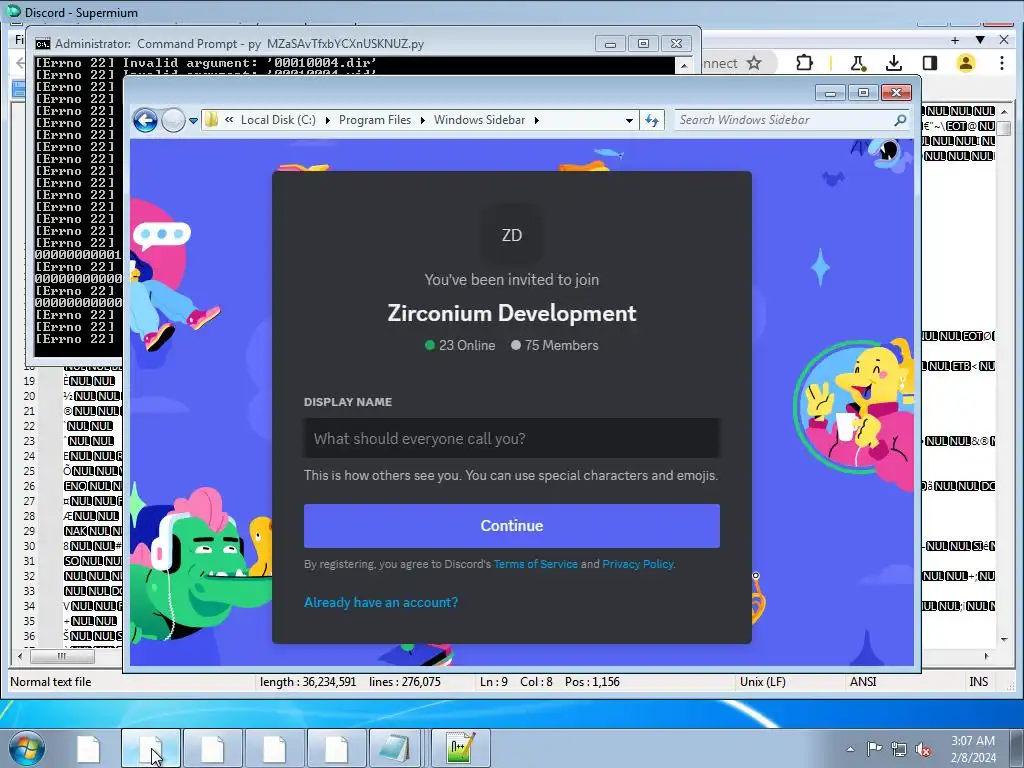The width and height of the screenshot is (1024, 768).
Task: Open the browser extensions puzzle icon
Action: (805, 63)
